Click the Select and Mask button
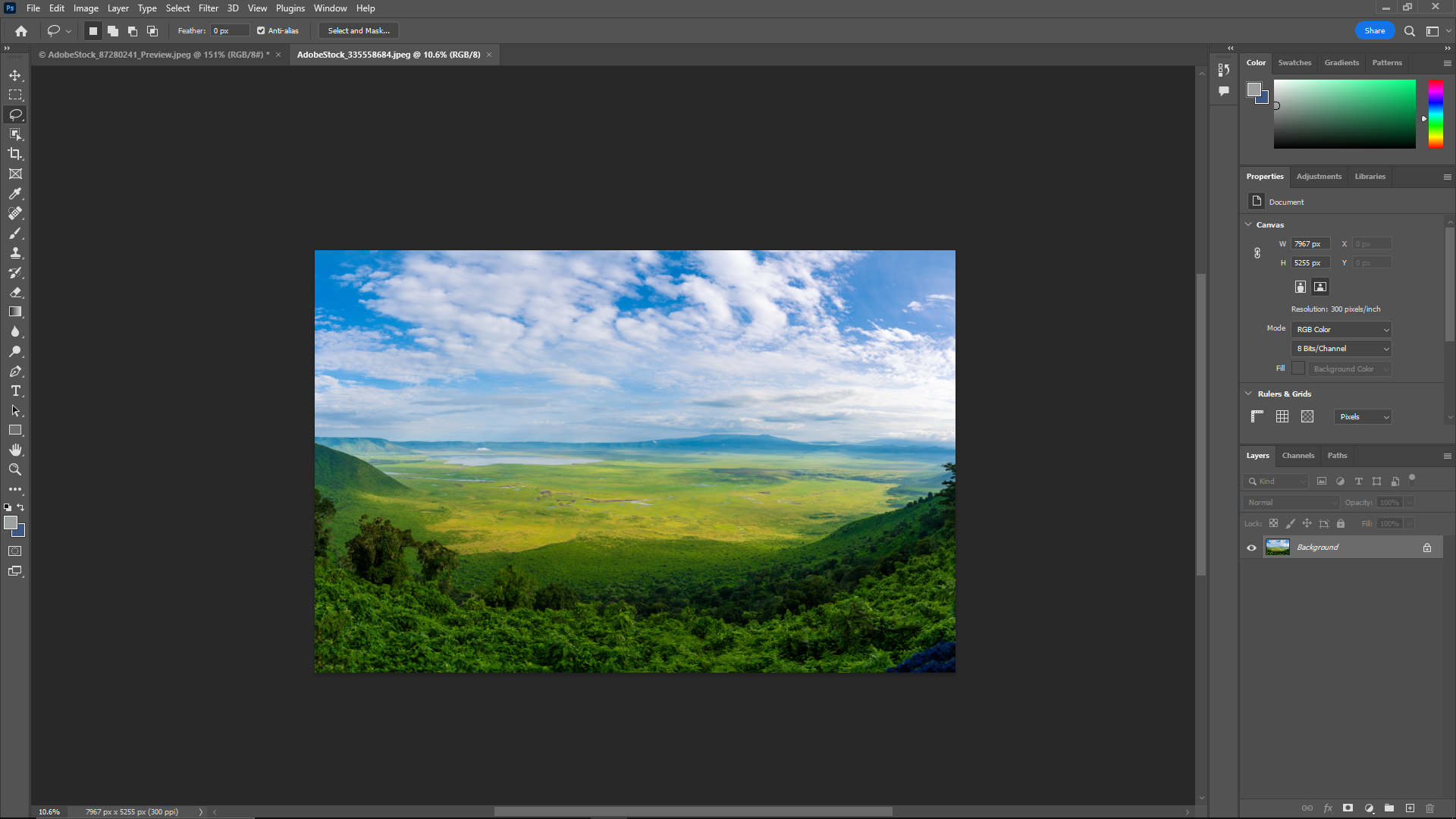Screen dimensions: 1456x819 pyautogui.click(x=359, y=31)
